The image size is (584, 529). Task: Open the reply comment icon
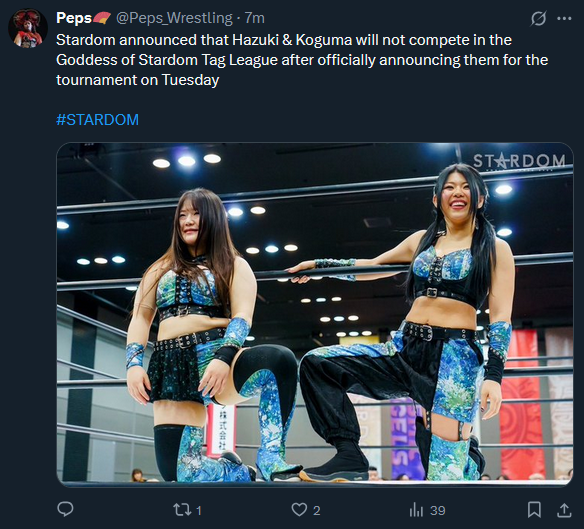point(65,509)
